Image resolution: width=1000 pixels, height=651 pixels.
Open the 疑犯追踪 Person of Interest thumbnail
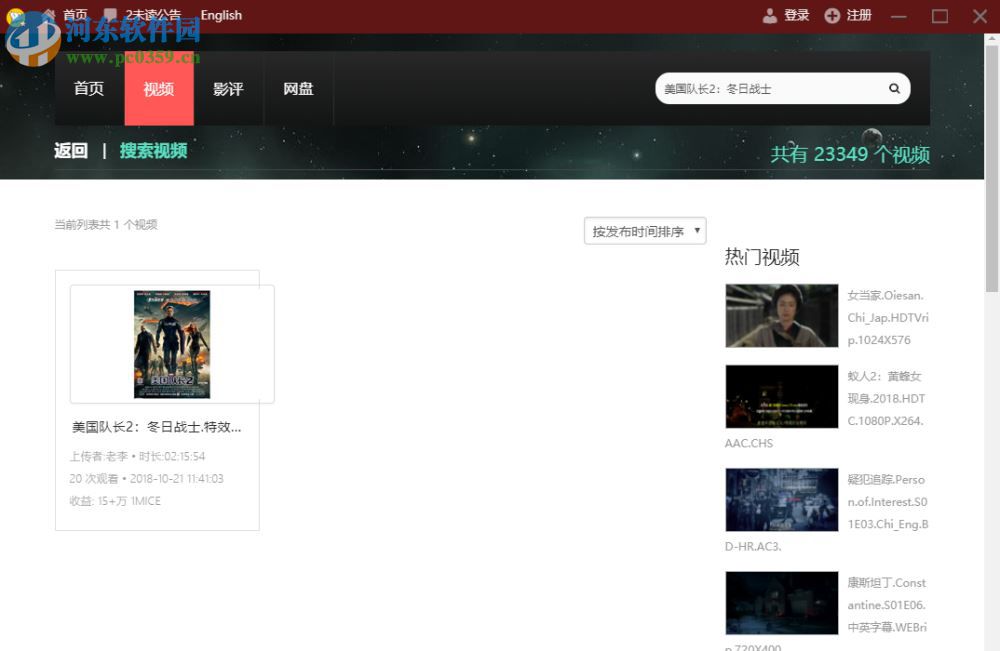pos(781,500)
